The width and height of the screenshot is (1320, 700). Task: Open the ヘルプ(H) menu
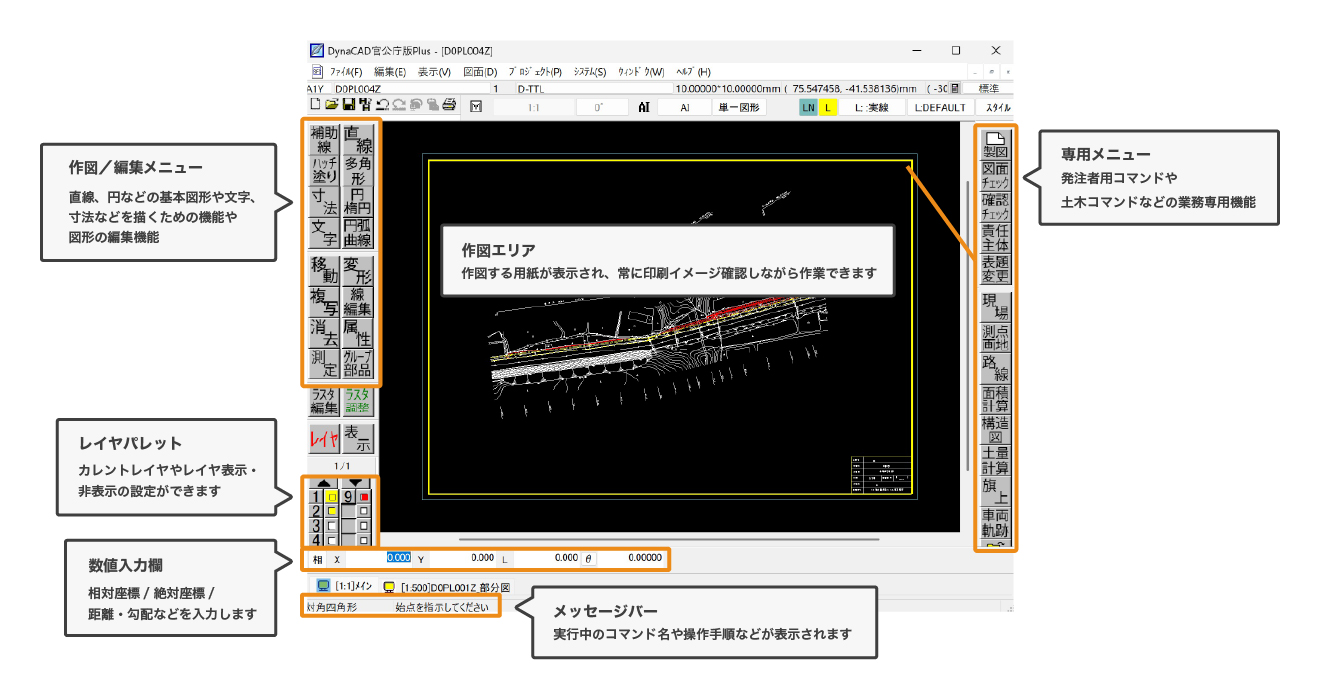click(x=694, y=72)
